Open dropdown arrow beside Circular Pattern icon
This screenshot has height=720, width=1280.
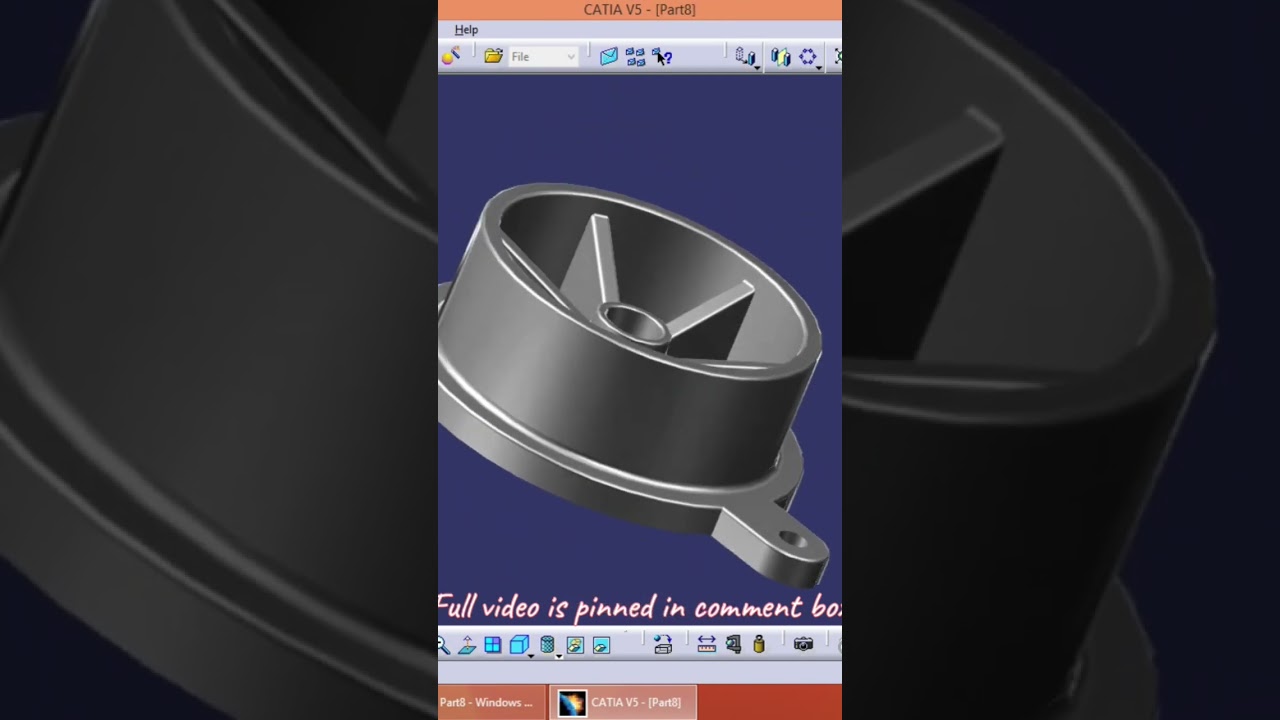click(x=819, y=67)
